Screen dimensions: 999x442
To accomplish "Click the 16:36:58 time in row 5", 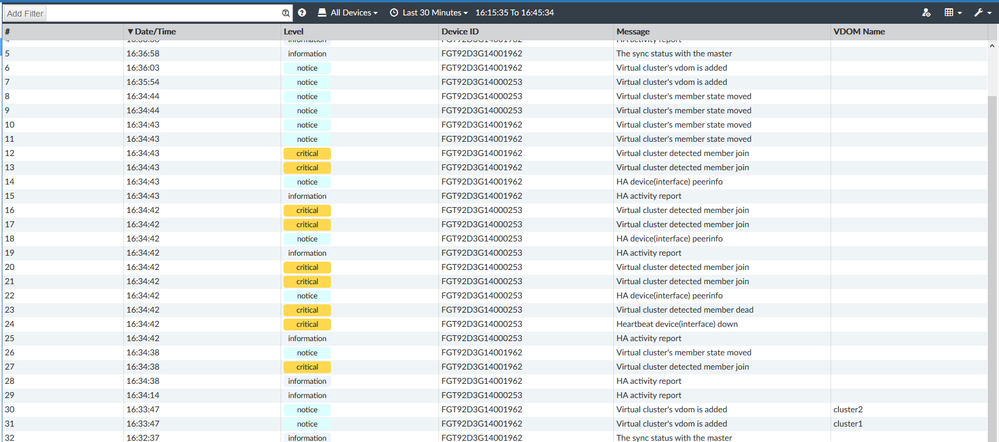I will click(x=142, y=53).
